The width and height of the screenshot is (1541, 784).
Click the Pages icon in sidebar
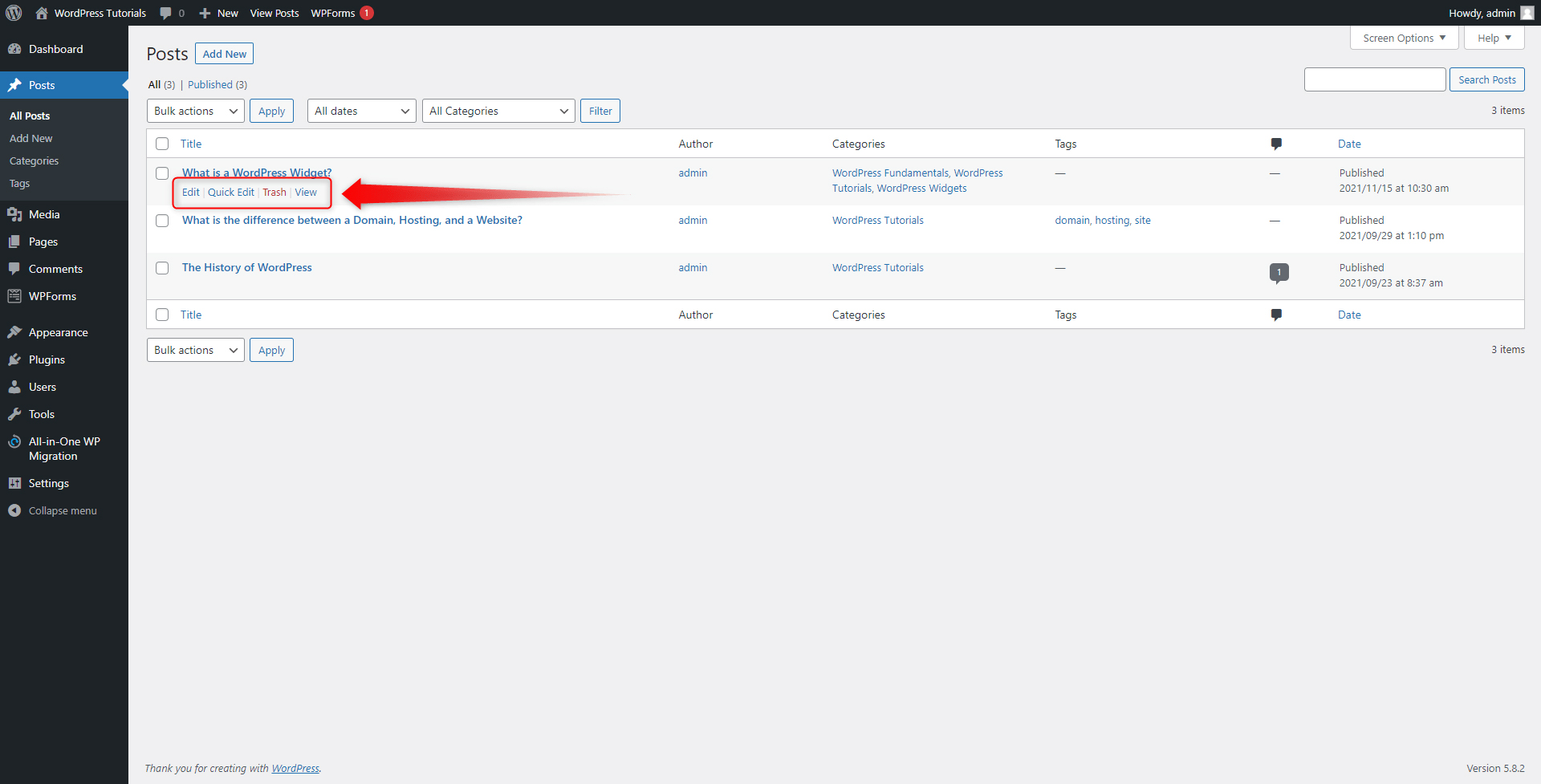pyautogui.click(x=14, y=242)
